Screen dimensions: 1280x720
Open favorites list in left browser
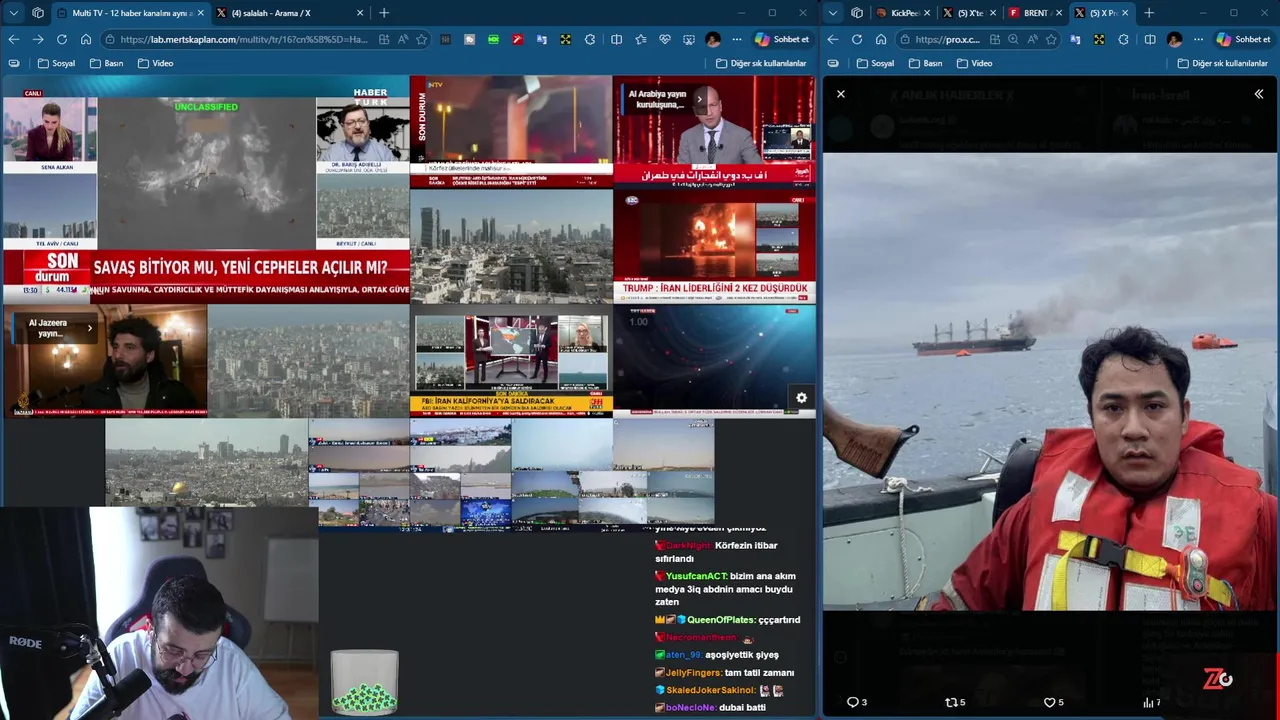(x=640, y=39)
